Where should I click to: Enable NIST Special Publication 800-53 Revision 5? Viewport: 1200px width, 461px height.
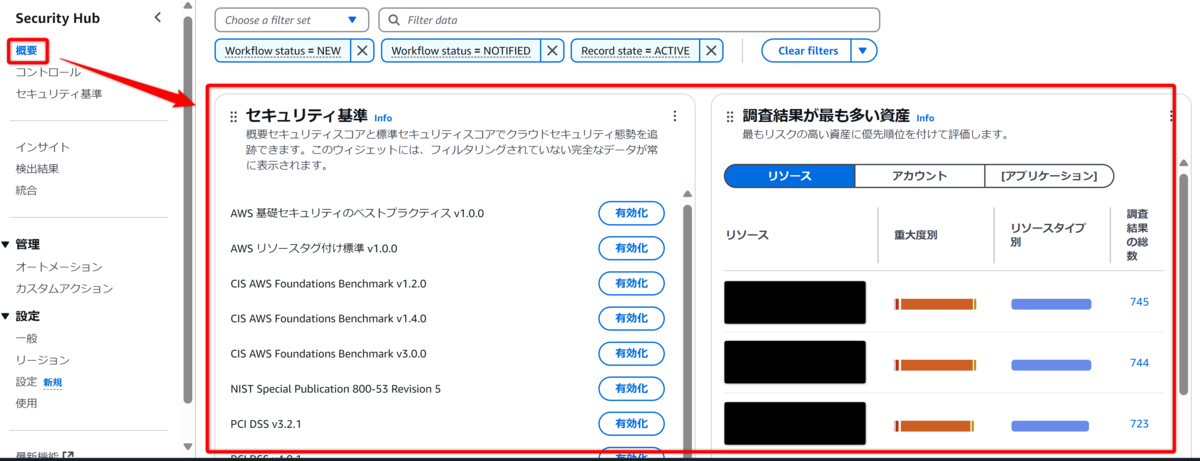click(631, 389)
